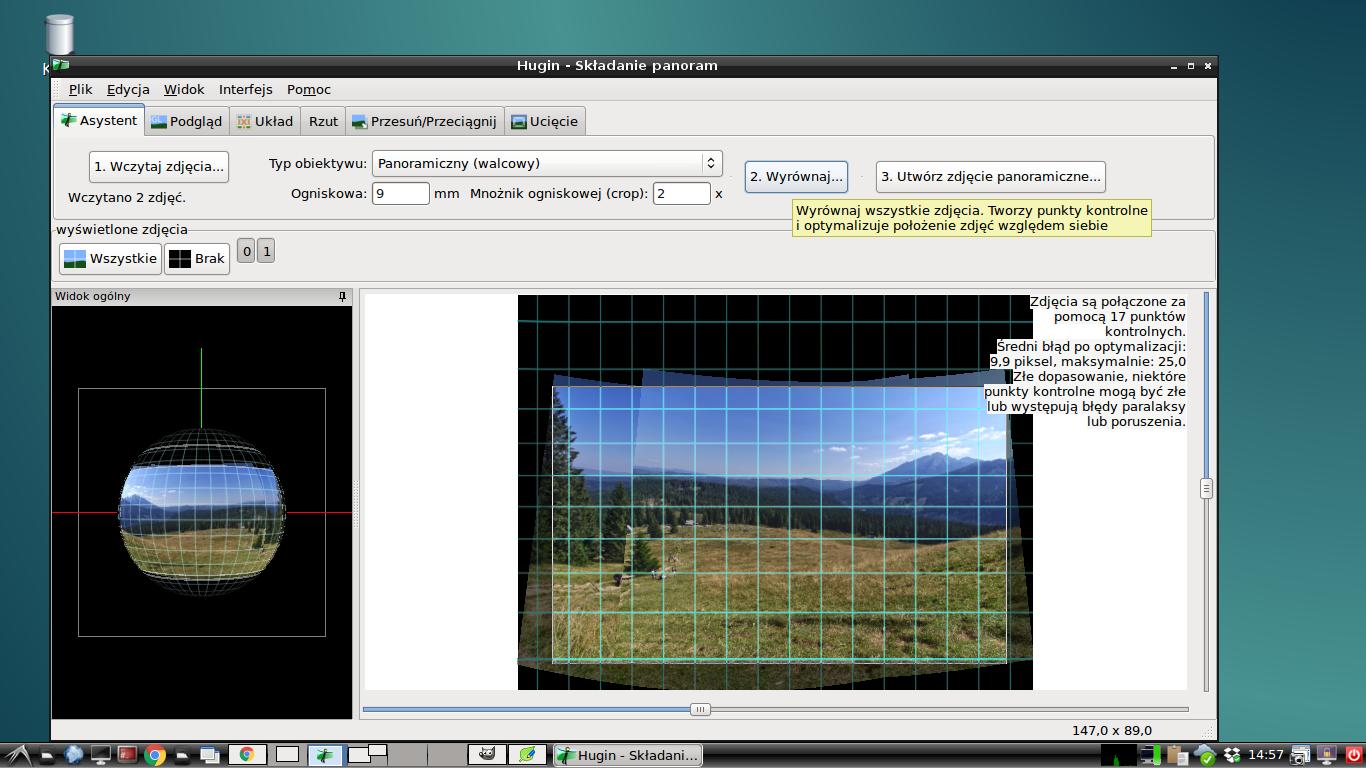Screen dimensions: 1366x768
Task: Switch to the Przesuń/Przeciągnij tab
Action: (x=424, y=121)
